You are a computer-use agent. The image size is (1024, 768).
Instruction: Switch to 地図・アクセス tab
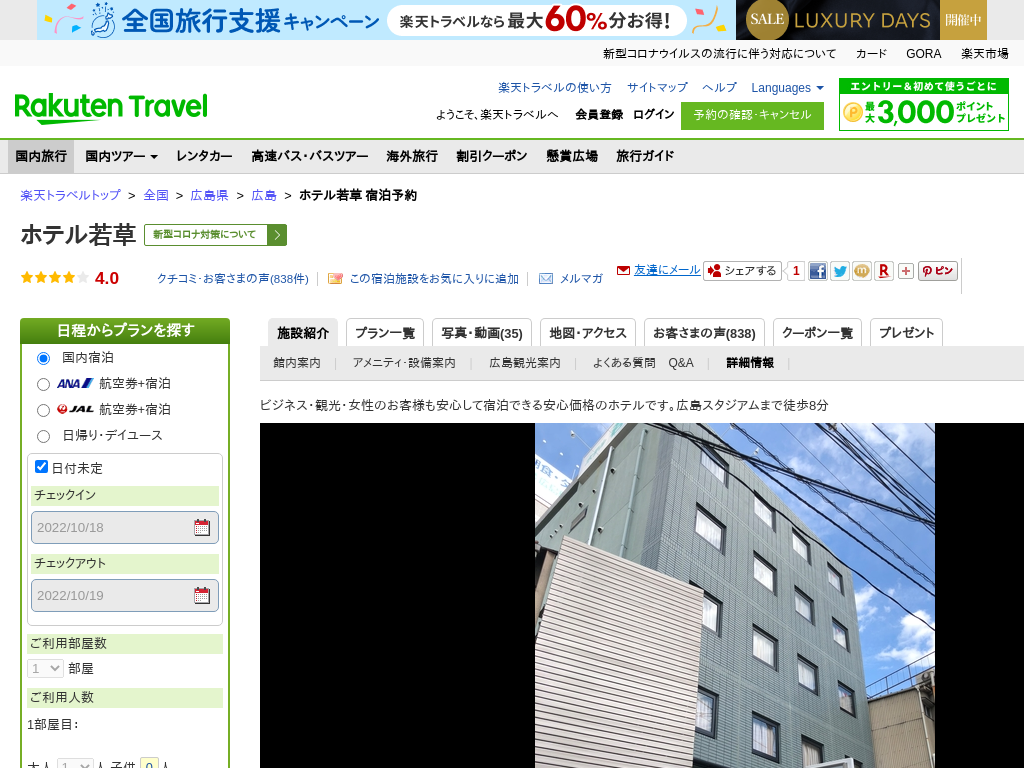tap(588, 332)
